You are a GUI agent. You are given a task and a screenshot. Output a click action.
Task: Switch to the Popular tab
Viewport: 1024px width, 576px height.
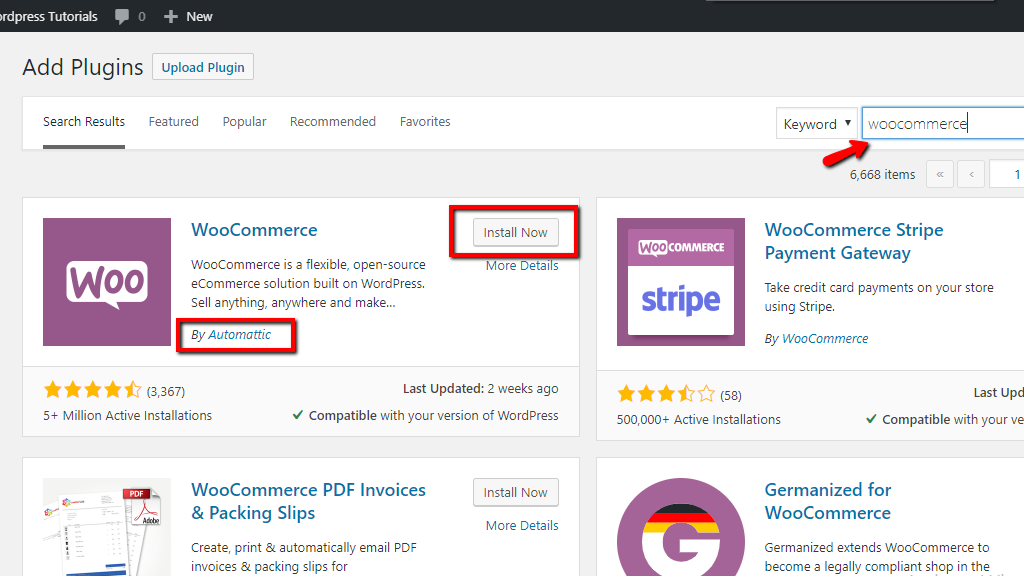[x=244, y=121]
